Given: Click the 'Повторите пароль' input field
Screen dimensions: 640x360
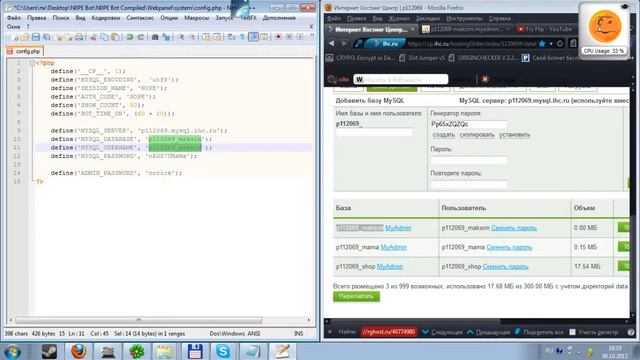Looking at the screenshot, I should point(469,184).
